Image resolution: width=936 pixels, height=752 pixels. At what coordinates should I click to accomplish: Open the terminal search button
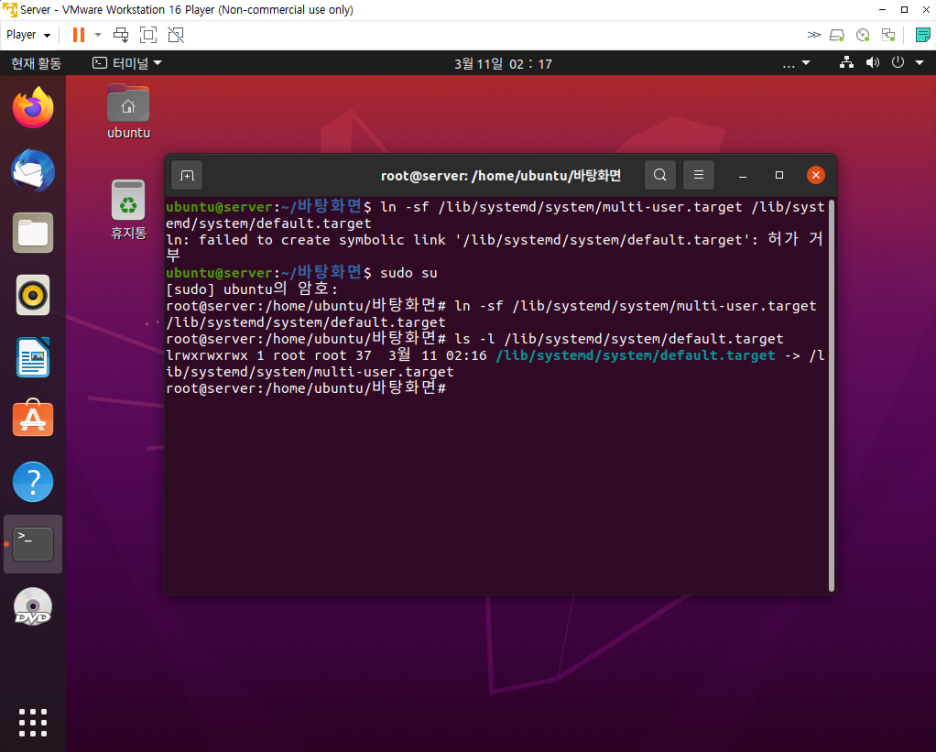coord(660,175)
